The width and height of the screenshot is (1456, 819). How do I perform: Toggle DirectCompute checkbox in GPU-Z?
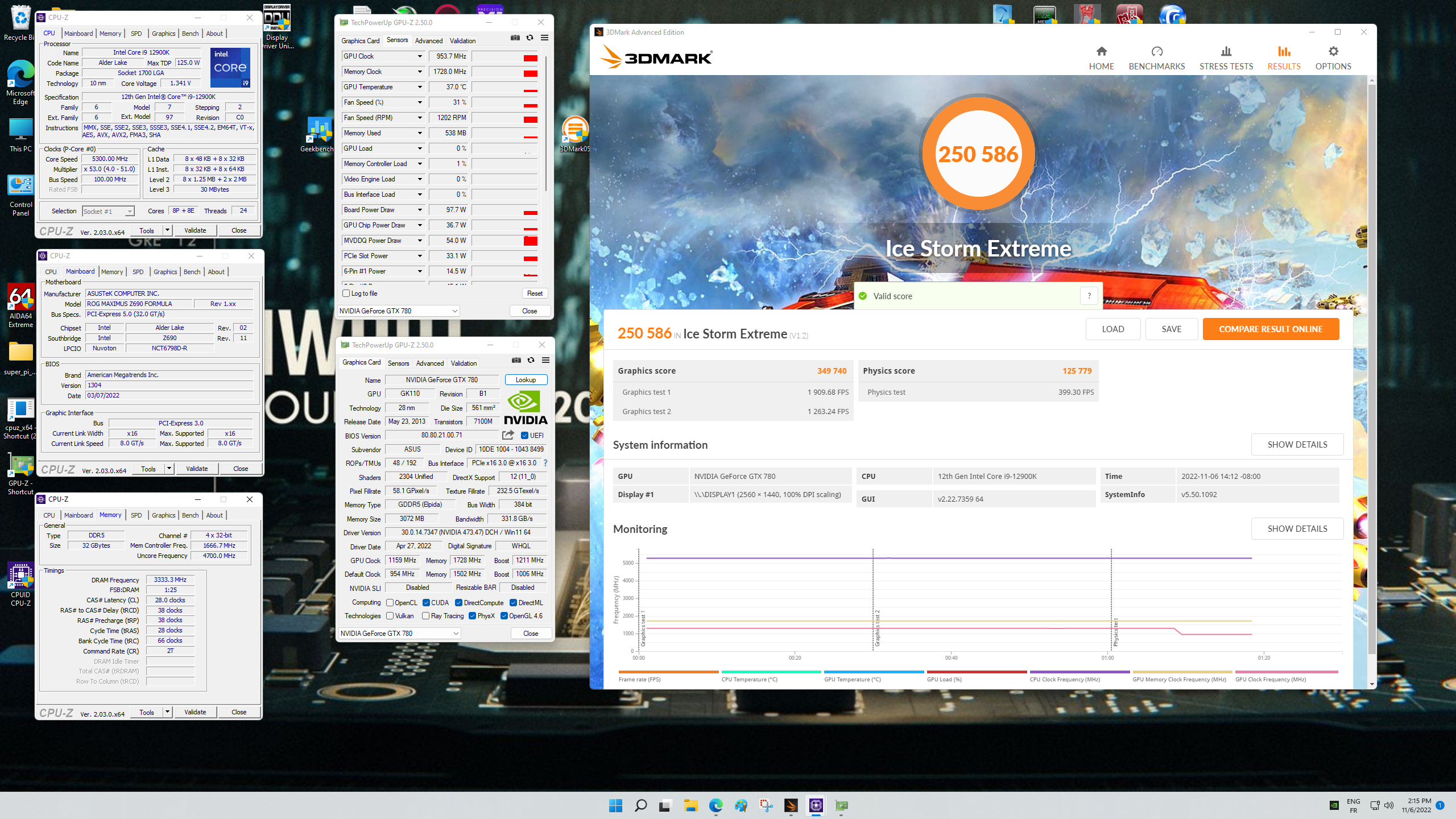[x=458, y=603]
